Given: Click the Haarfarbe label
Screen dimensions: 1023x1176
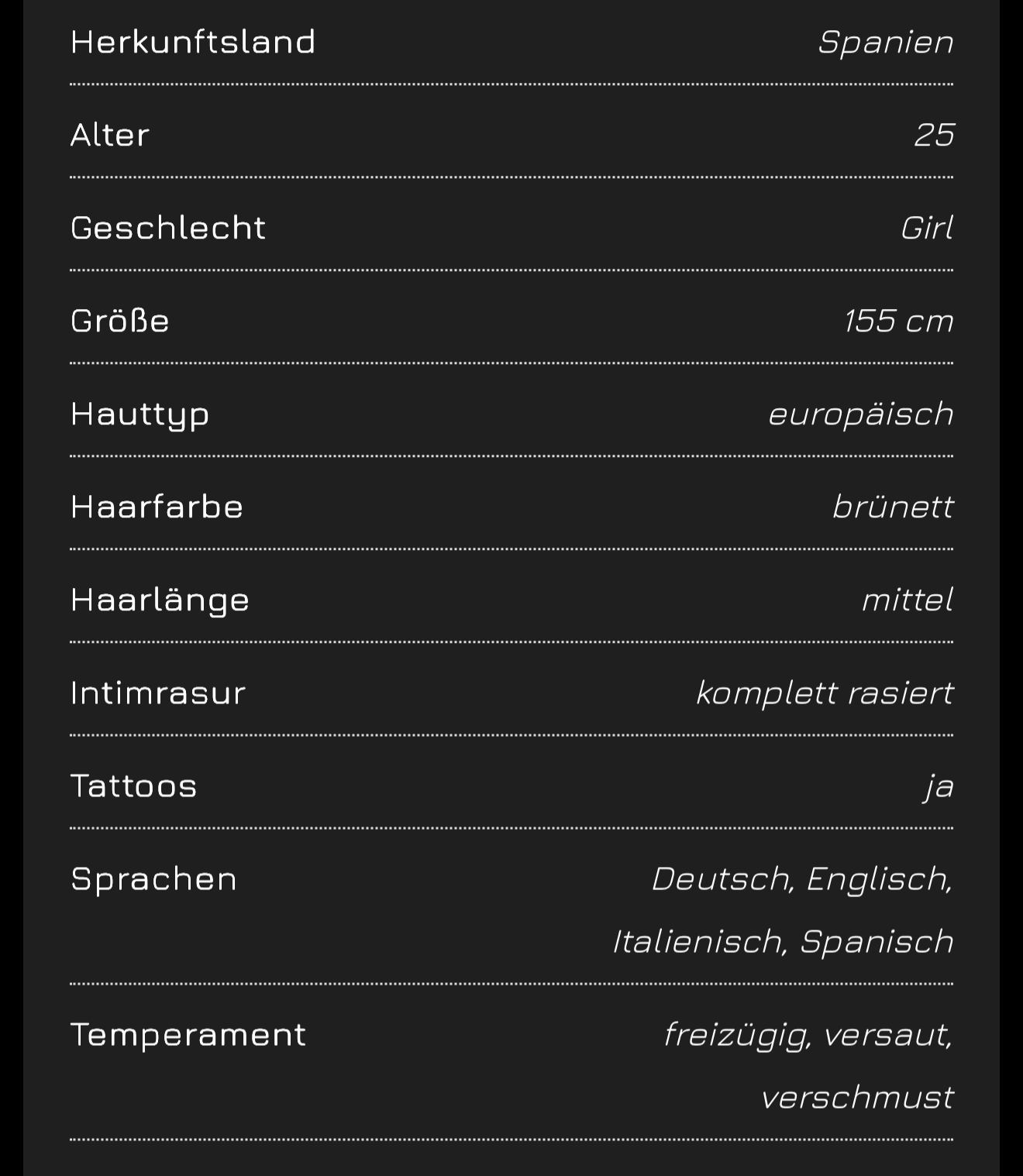Looking at the screenshot, I should pyautogui.click(x=157, y=507).
